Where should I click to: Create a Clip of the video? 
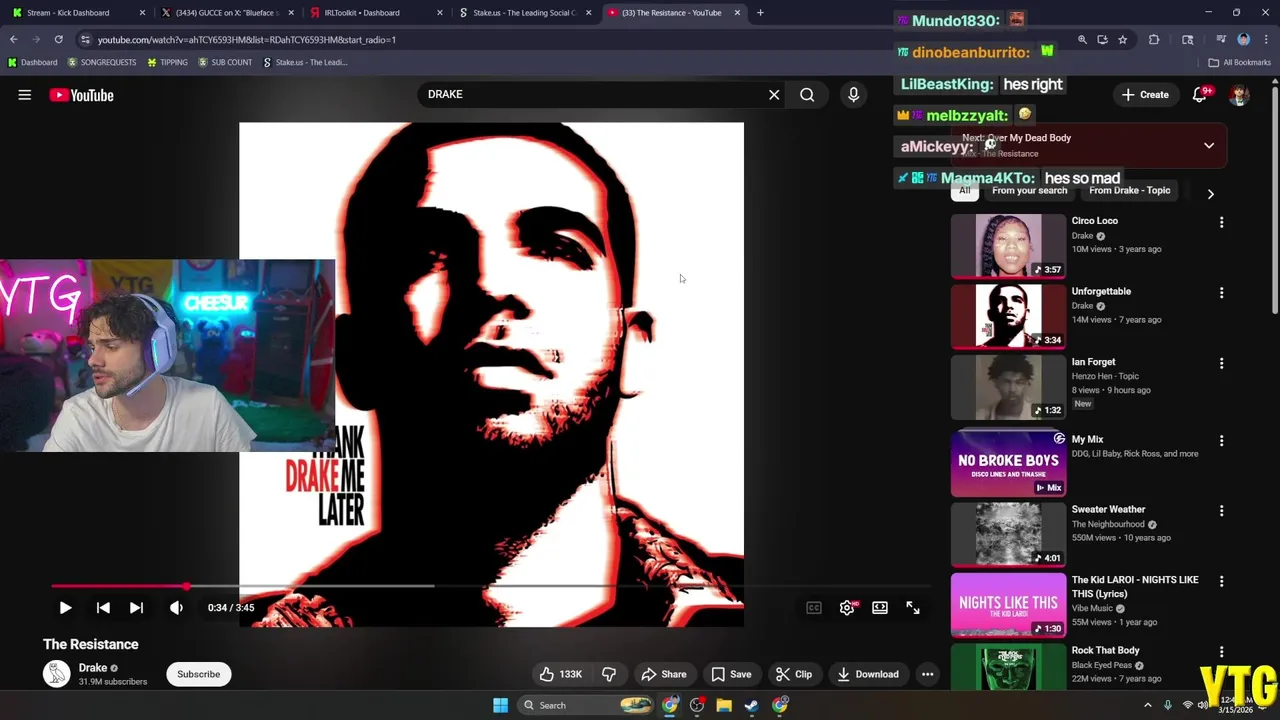(794, 674)
